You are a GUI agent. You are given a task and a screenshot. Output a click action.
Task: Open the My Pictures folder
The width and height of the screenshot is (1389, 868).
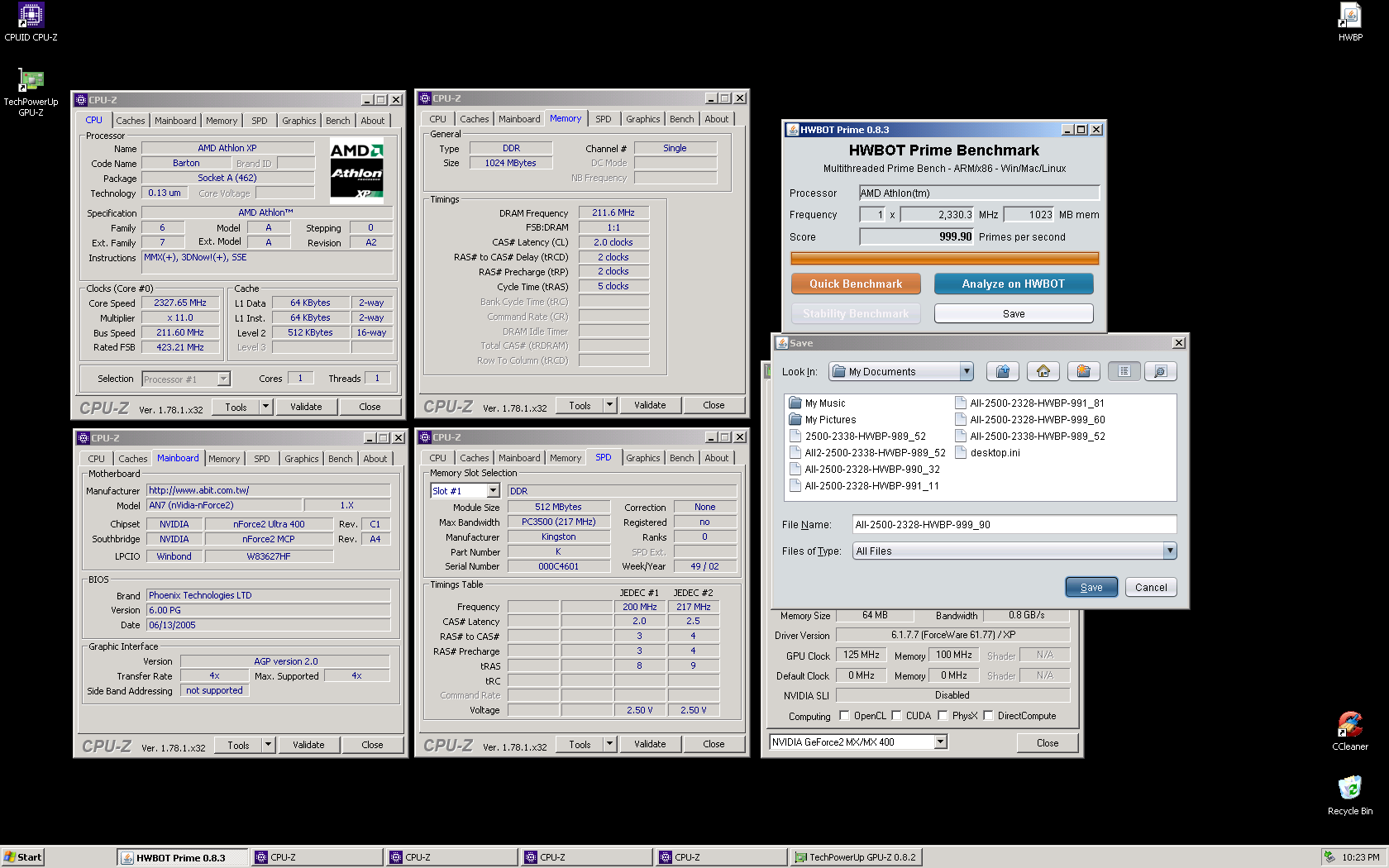822,420
